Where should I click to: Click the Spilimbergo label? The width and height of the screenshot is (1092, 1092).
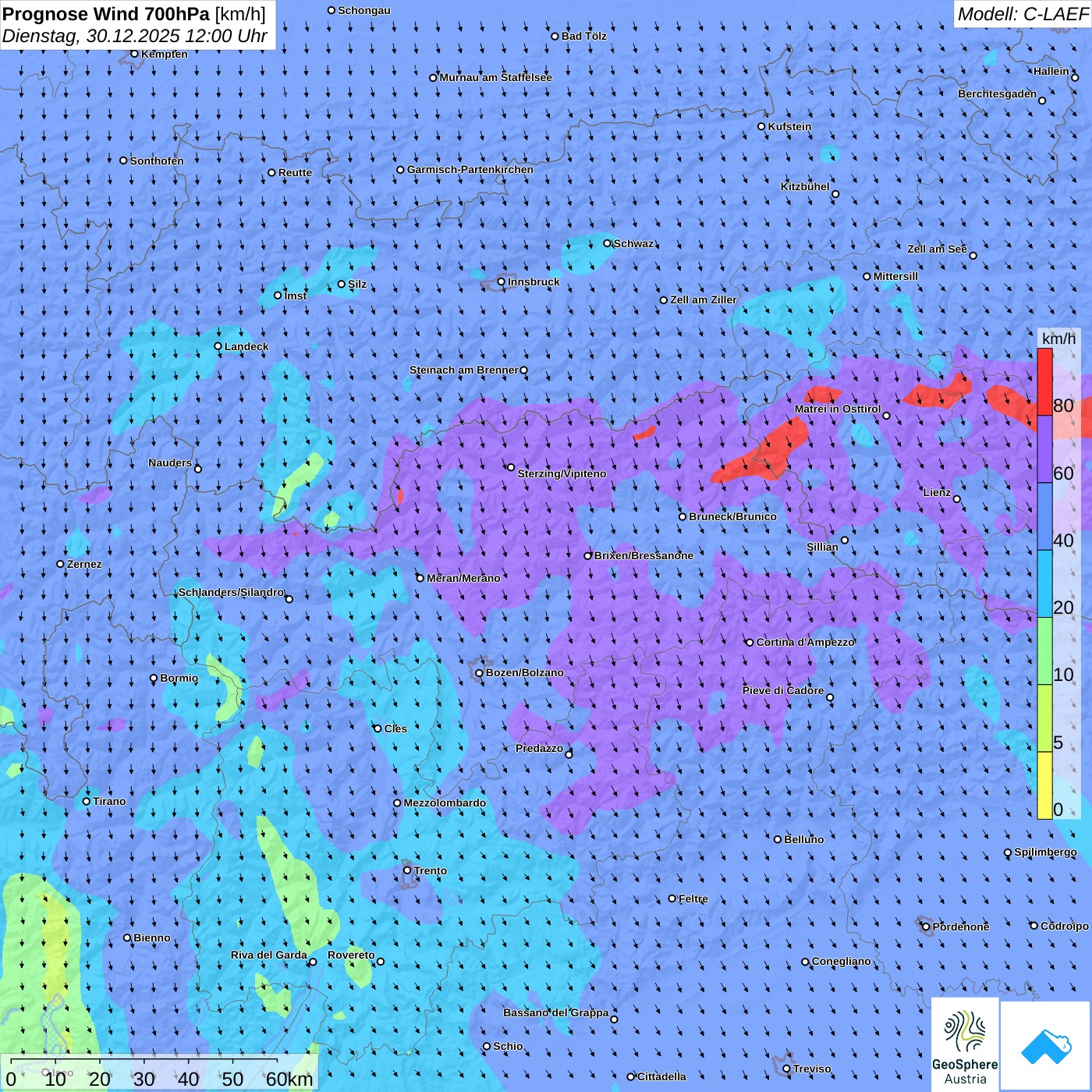coord(1045,852)
